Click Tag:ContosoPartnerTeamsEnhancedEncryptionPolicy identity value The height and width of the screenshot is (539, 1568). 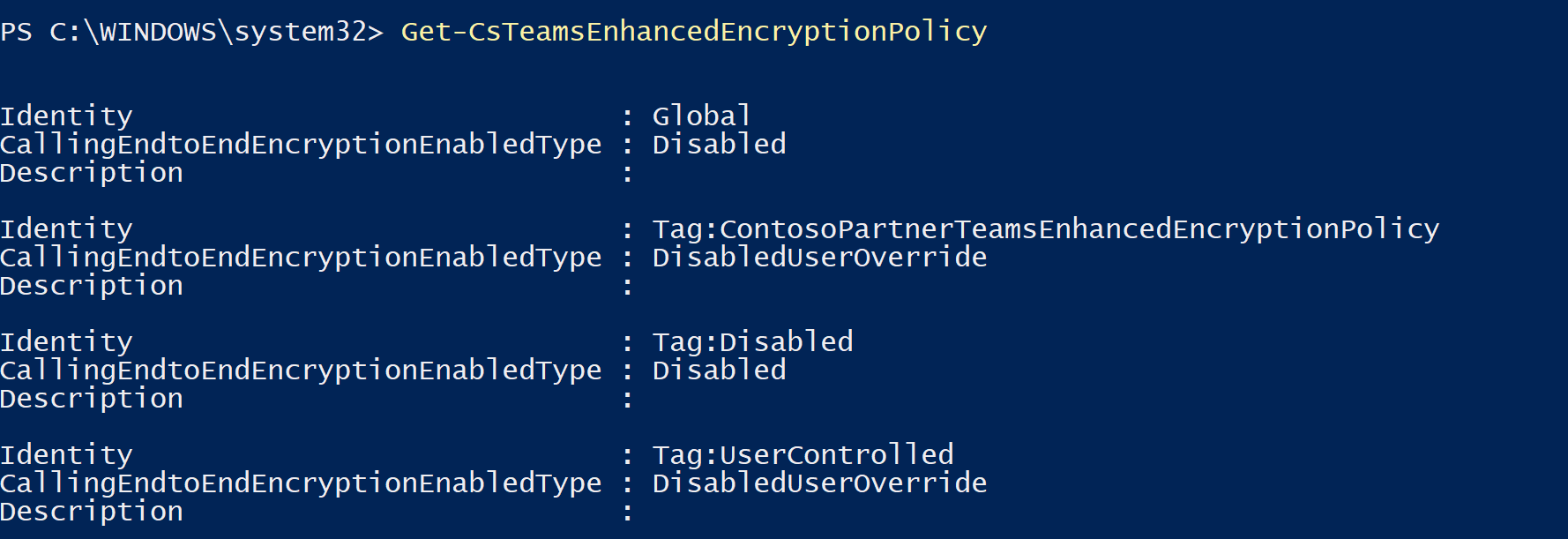[1045, 228]
